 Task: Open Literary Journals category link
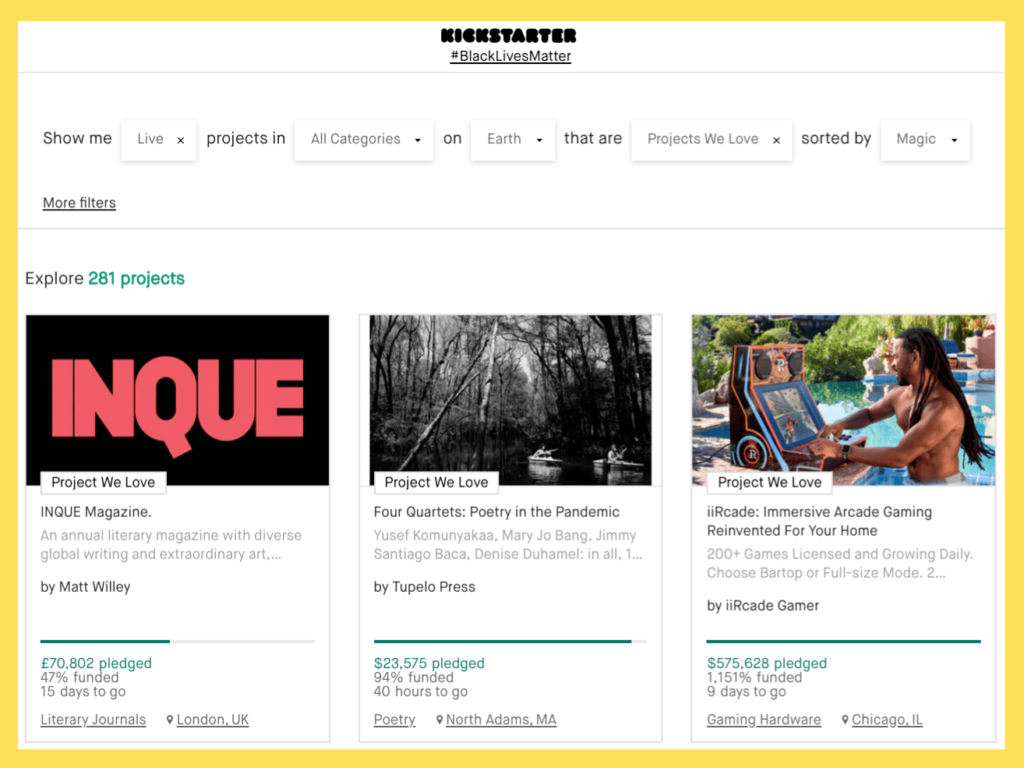click(93, 719)
